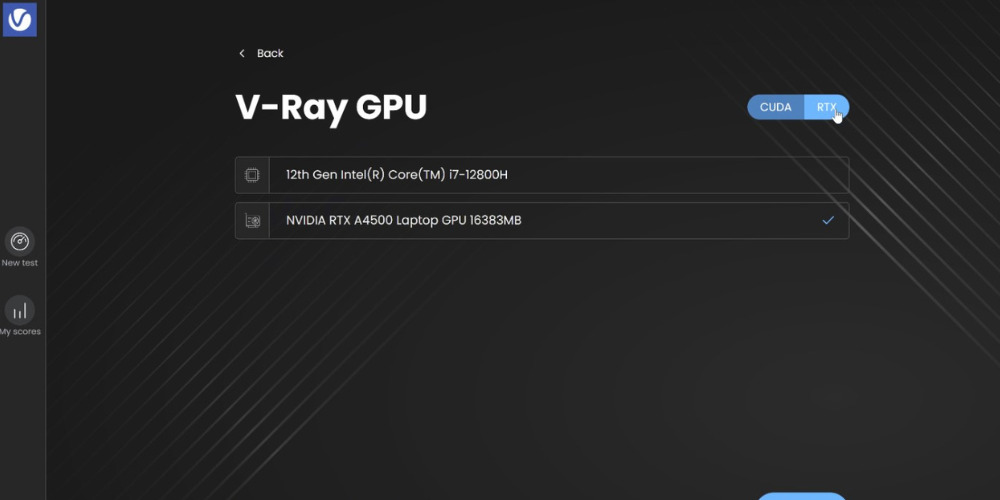Open New test via the speedometer icon
Screen dimensions: 1000x500
(x=20, y=241)
